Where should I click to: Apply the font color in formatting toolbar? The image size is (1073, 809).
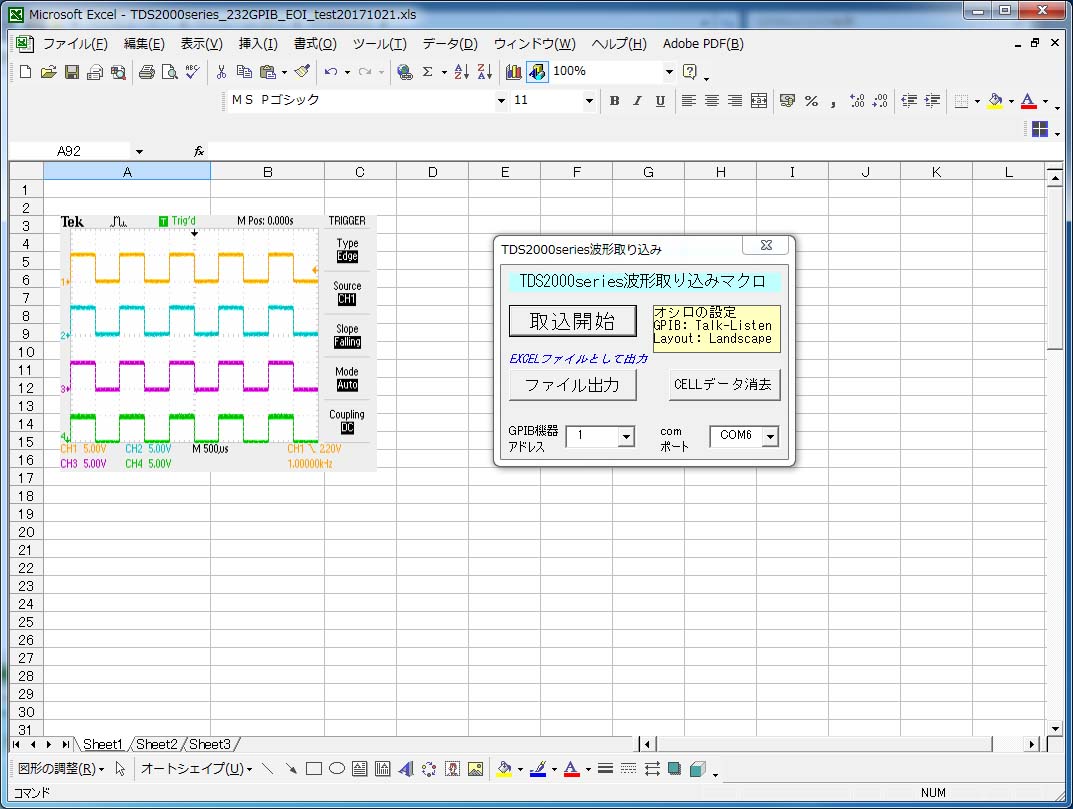(1028, 101)
